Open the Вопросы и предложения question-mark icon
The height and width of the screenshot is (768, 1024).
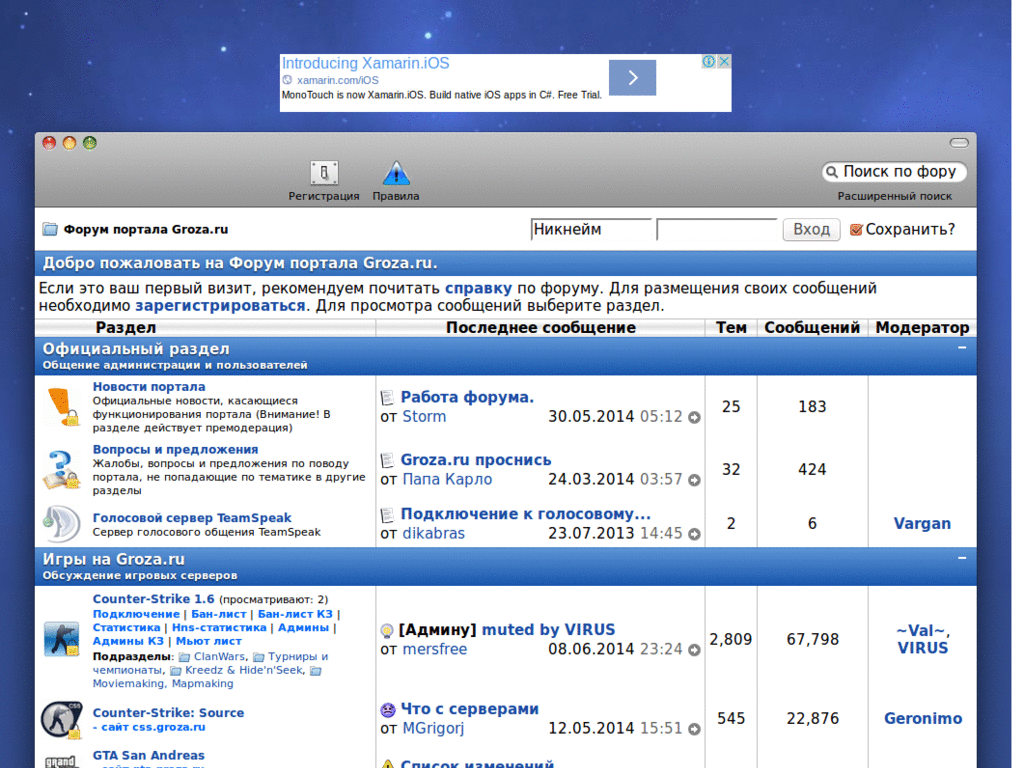(x=61, y=470)
